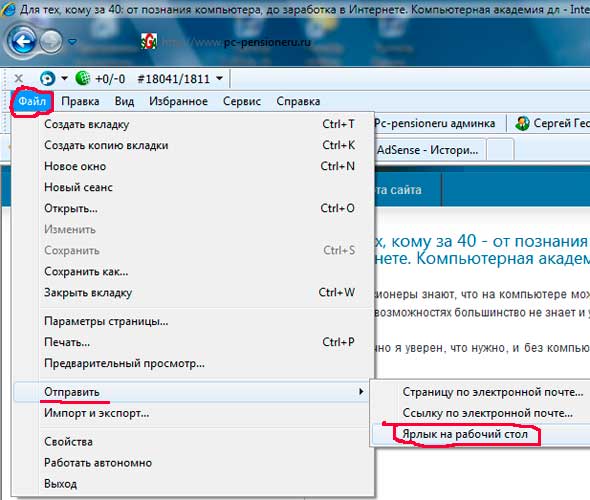Click the green globe toolbar icon

(x=82, y=78)
